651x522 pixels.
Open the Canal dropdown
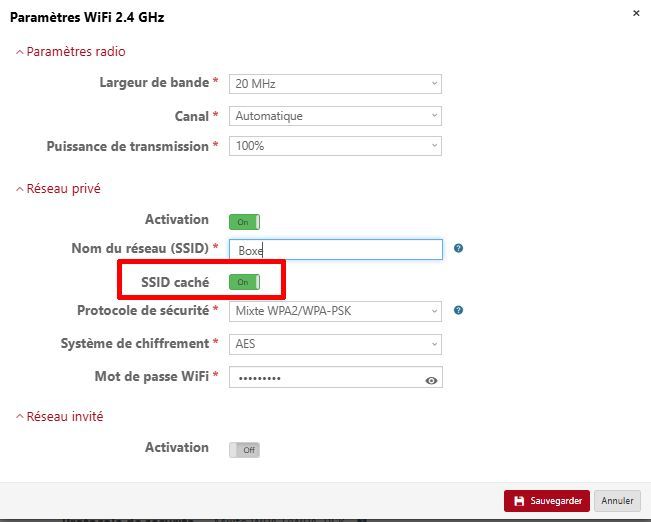coord(335,116)
